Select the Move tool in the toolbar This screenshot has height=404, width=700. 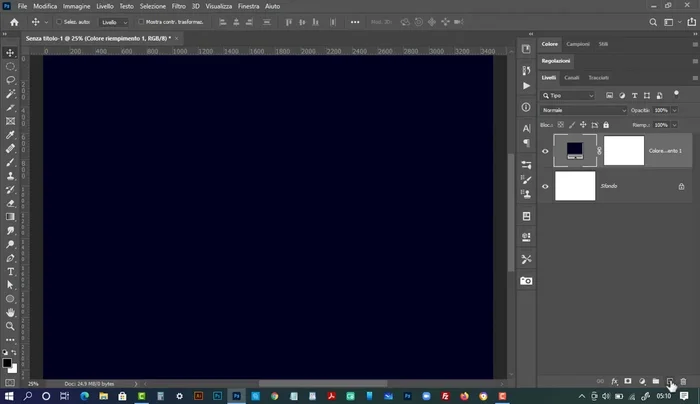(11, 52)
